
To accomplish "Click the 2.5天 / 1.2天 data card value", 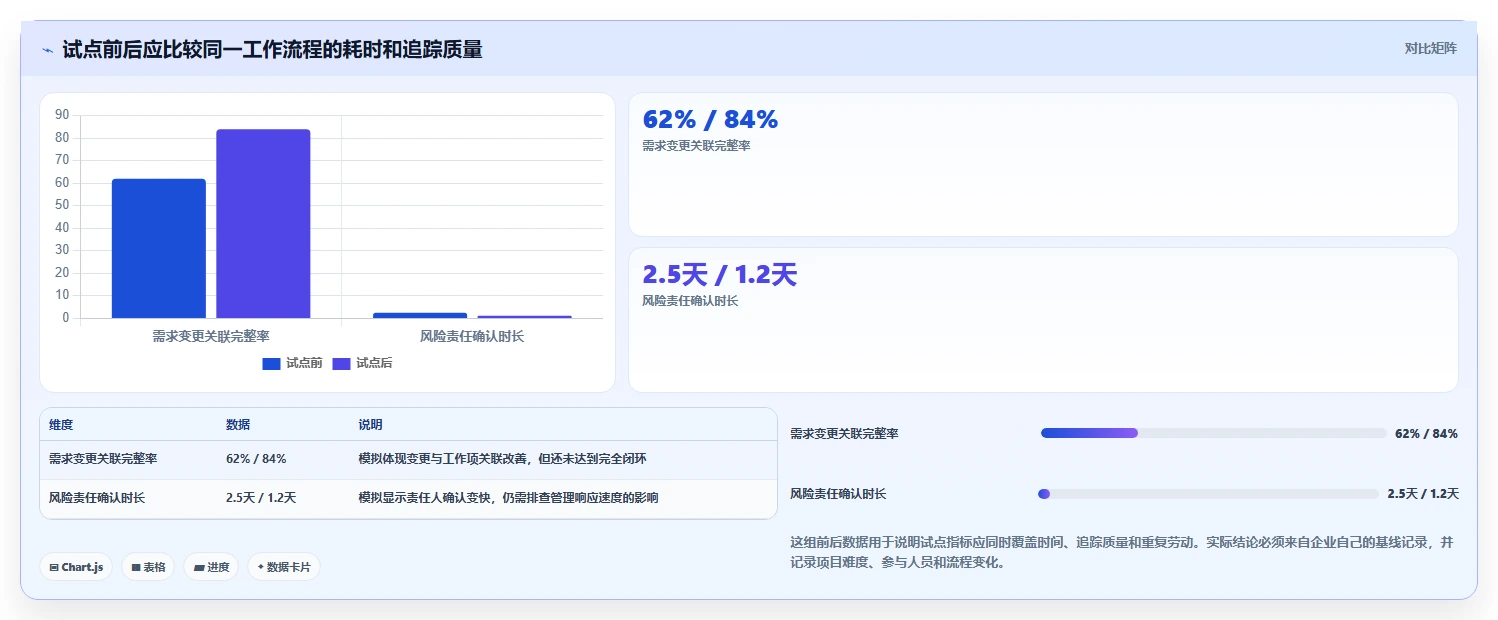I will tap(720, 275).
